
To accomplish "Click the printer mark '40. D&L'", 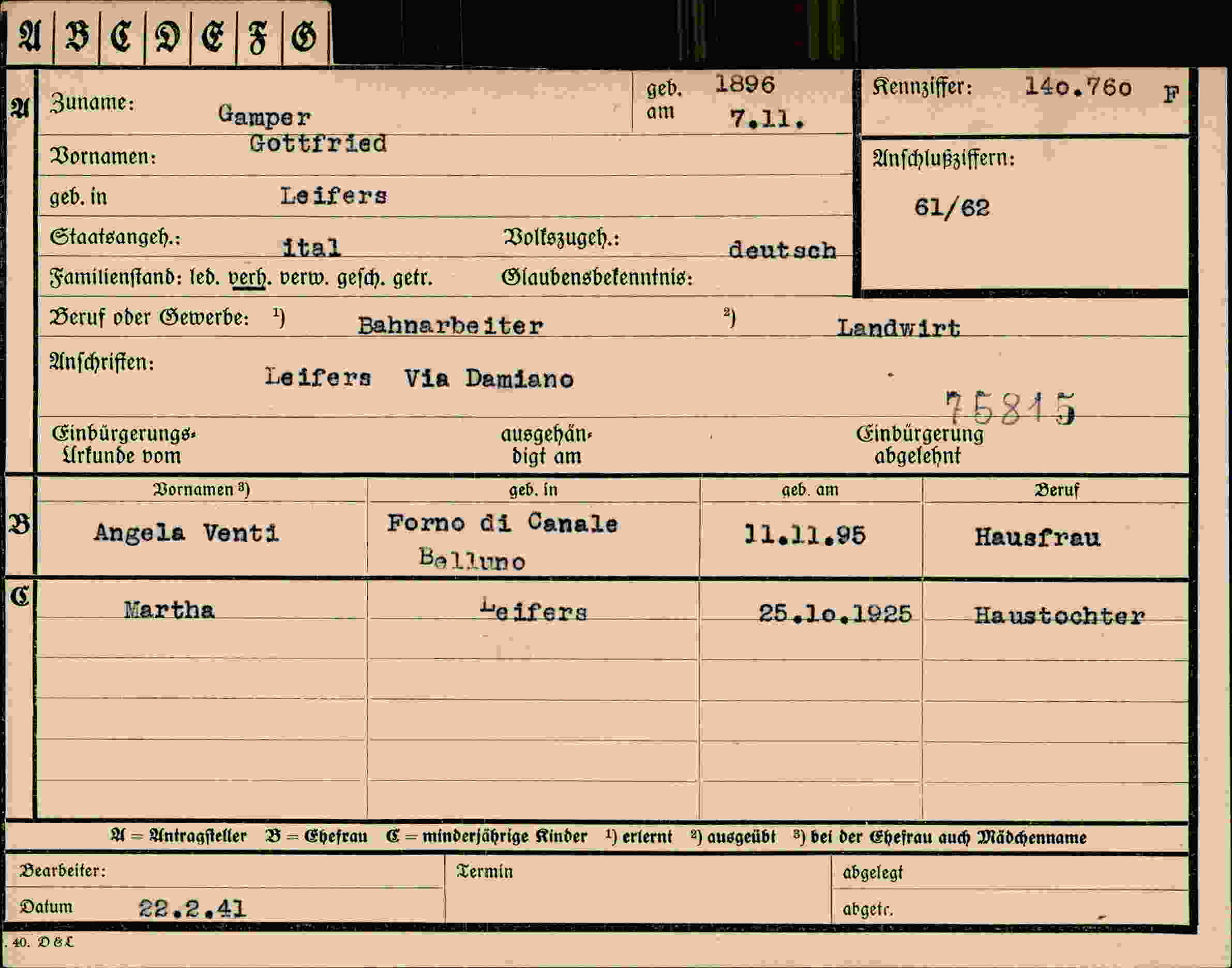I will (42, 943).
